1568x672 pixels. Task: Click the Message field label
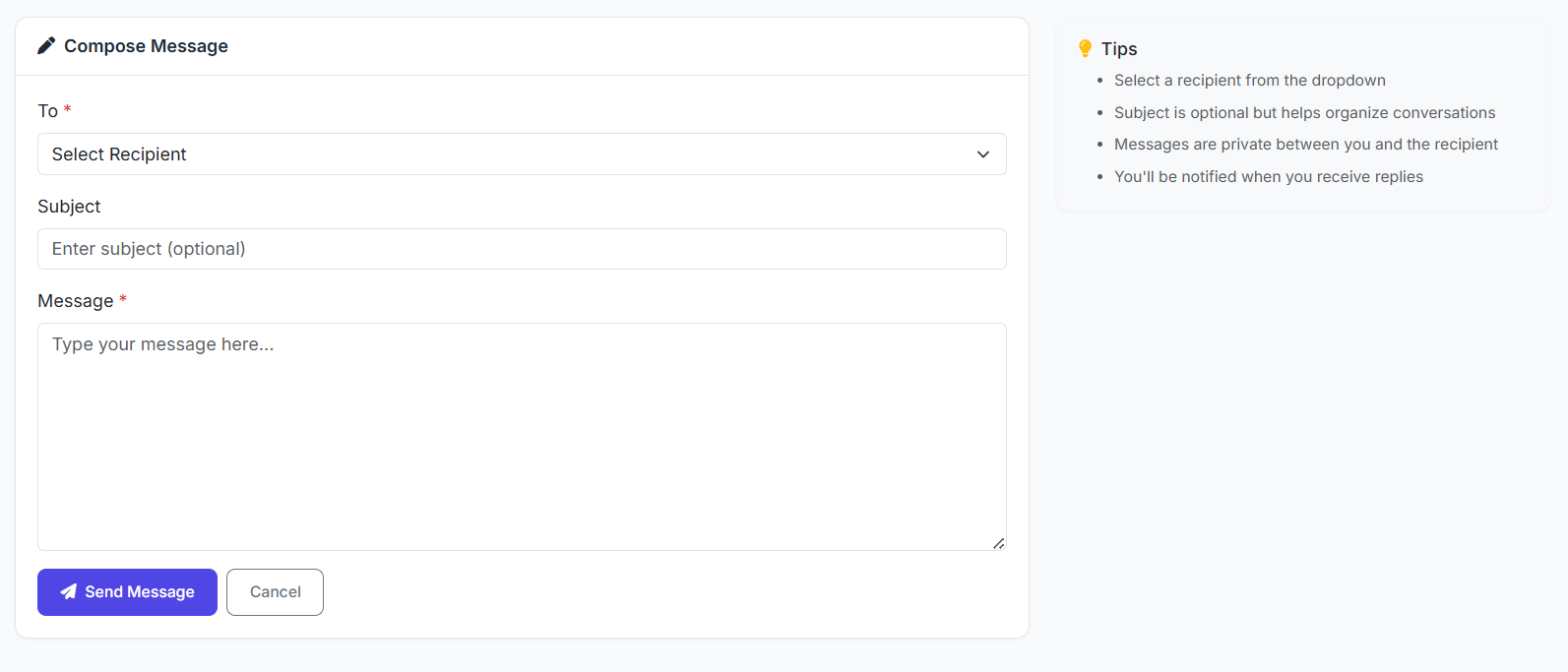75,301
